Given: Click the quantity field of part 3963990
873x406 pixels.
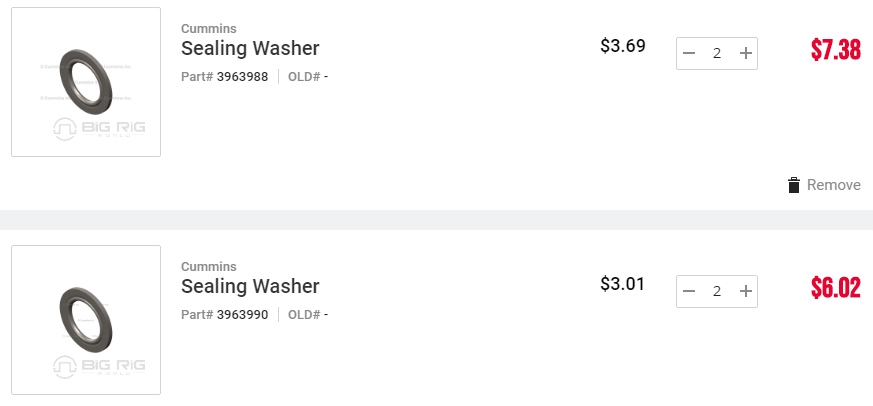Looking at the screenshot, I should [x=717, y=291].
